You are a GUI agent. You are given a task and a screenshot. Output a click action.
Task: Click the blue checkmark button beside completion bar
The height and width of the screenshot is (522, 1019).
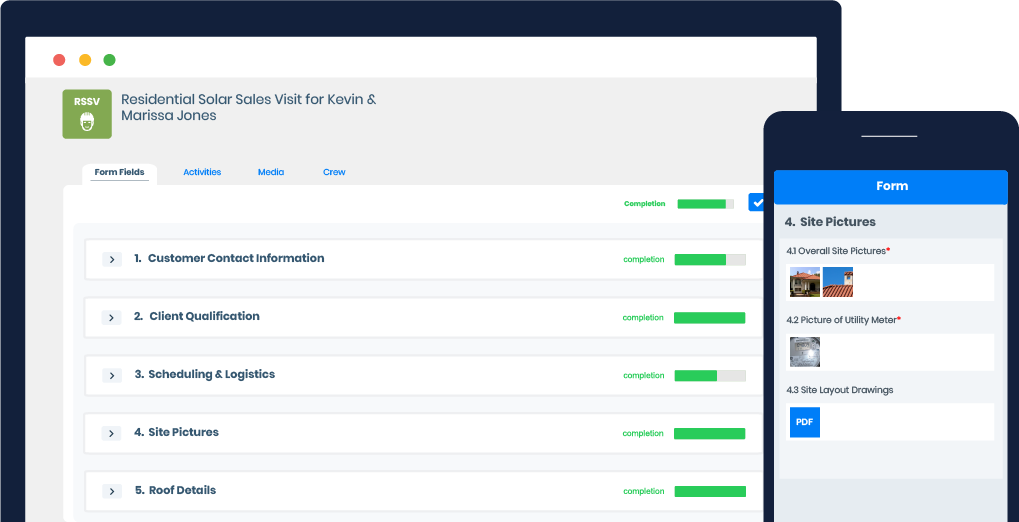pyautogui.click(x=756, y=202)
